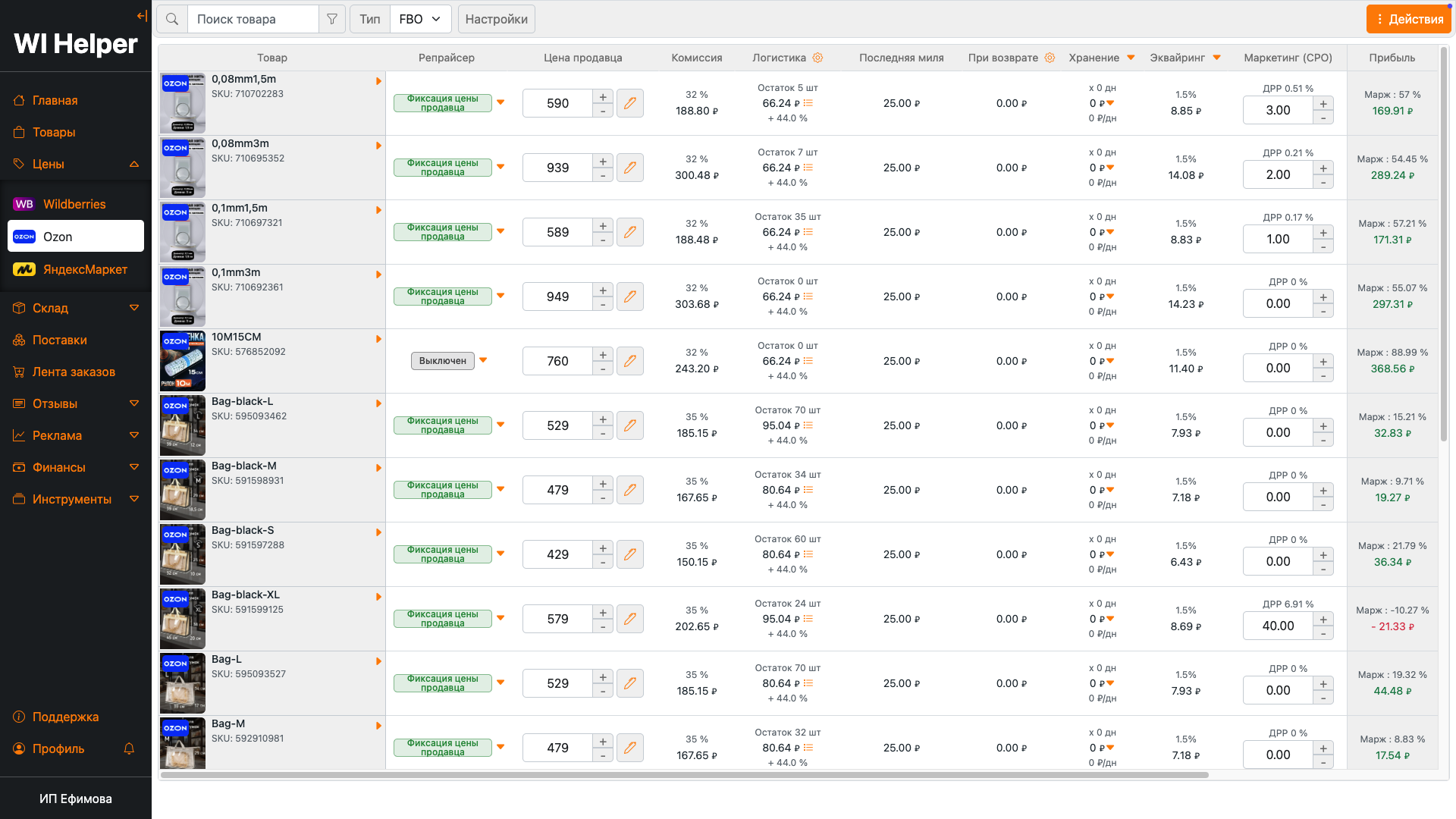The image size is (1456, 819).
Task: Toggle Хранение column sort arrow
Action: [1131, 58]
